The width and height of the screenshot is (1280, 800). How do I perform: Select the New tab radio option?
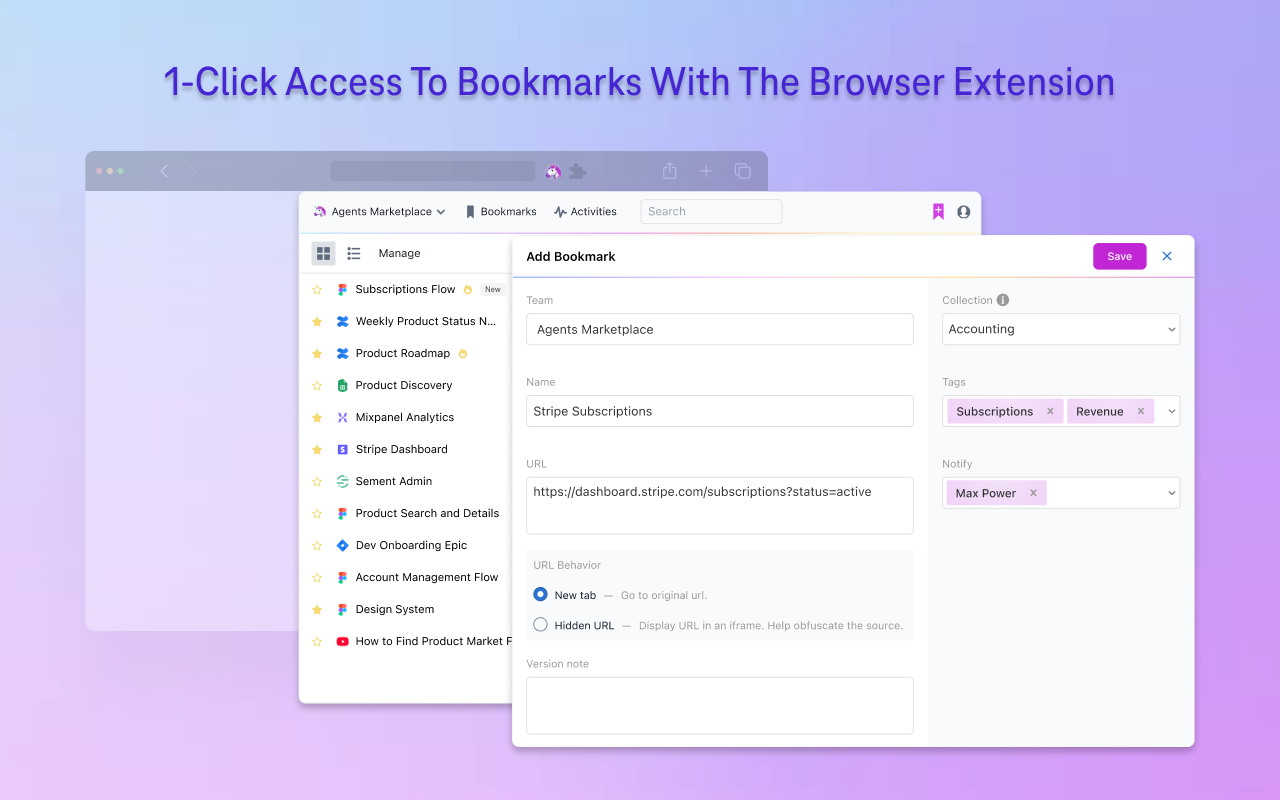(540, 594)
